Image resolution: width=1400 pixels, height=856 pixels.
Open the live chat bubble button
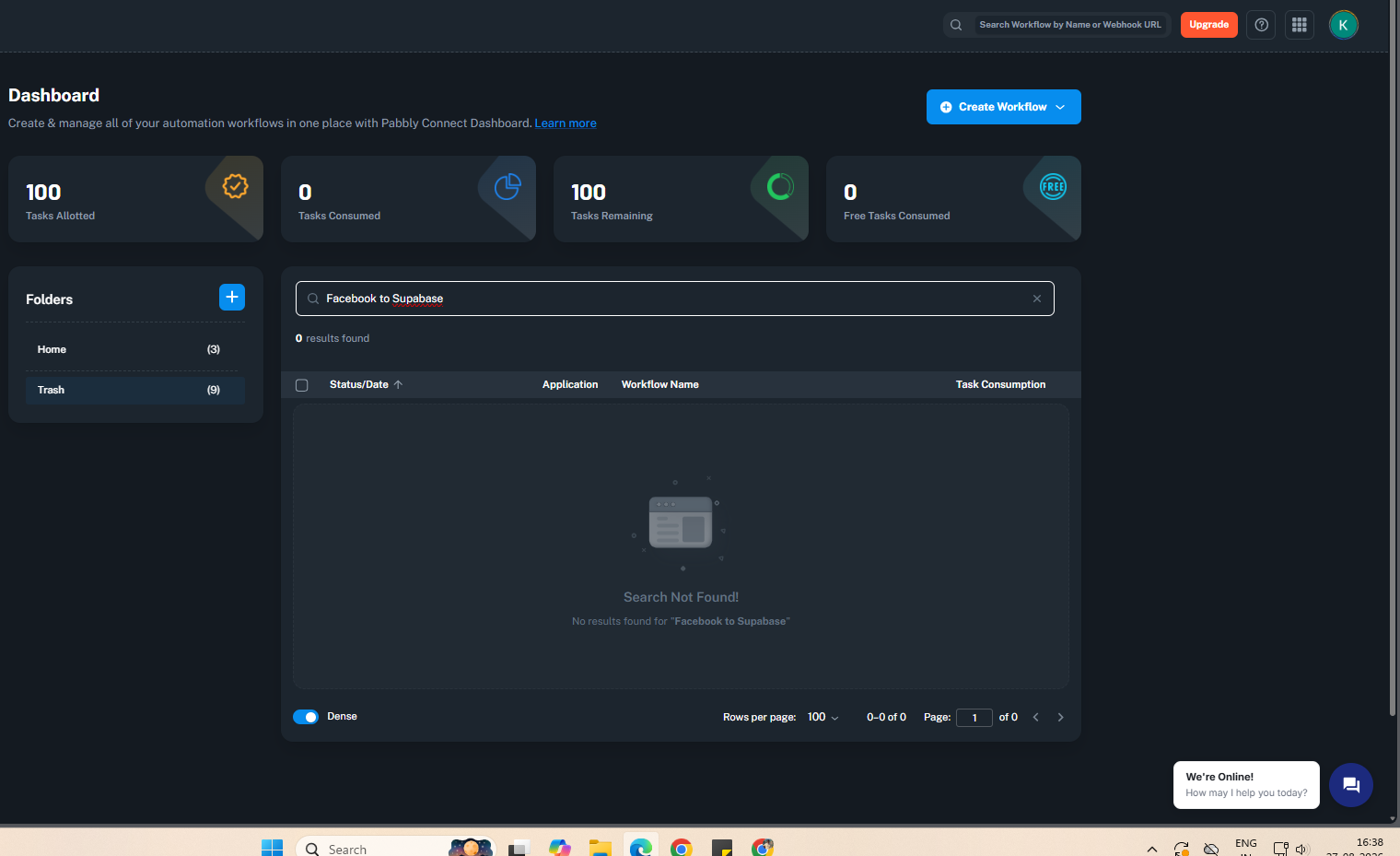(1351, 785)
